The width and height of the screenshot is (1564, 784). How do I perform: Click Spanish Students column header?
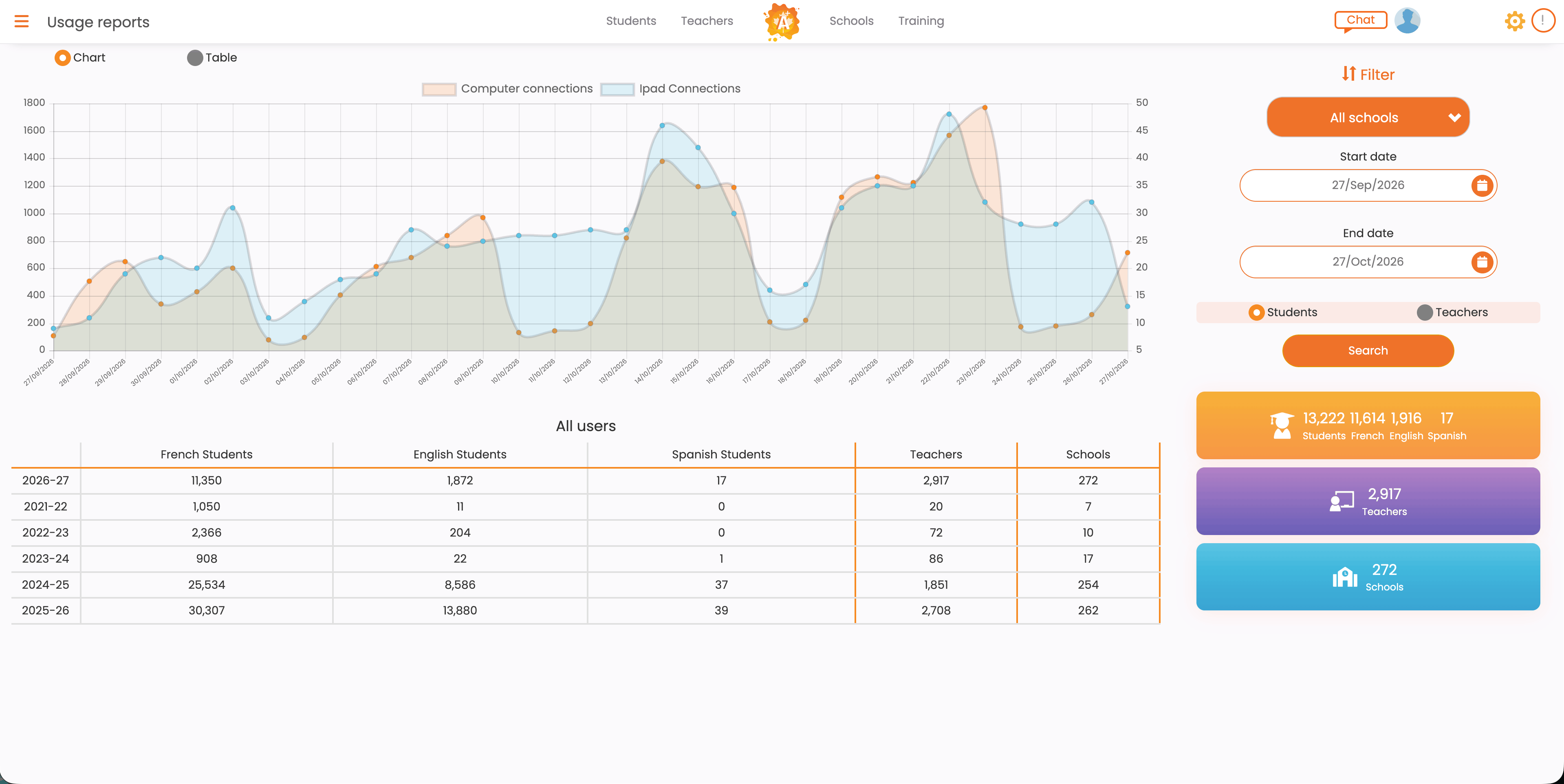[721, 454]
